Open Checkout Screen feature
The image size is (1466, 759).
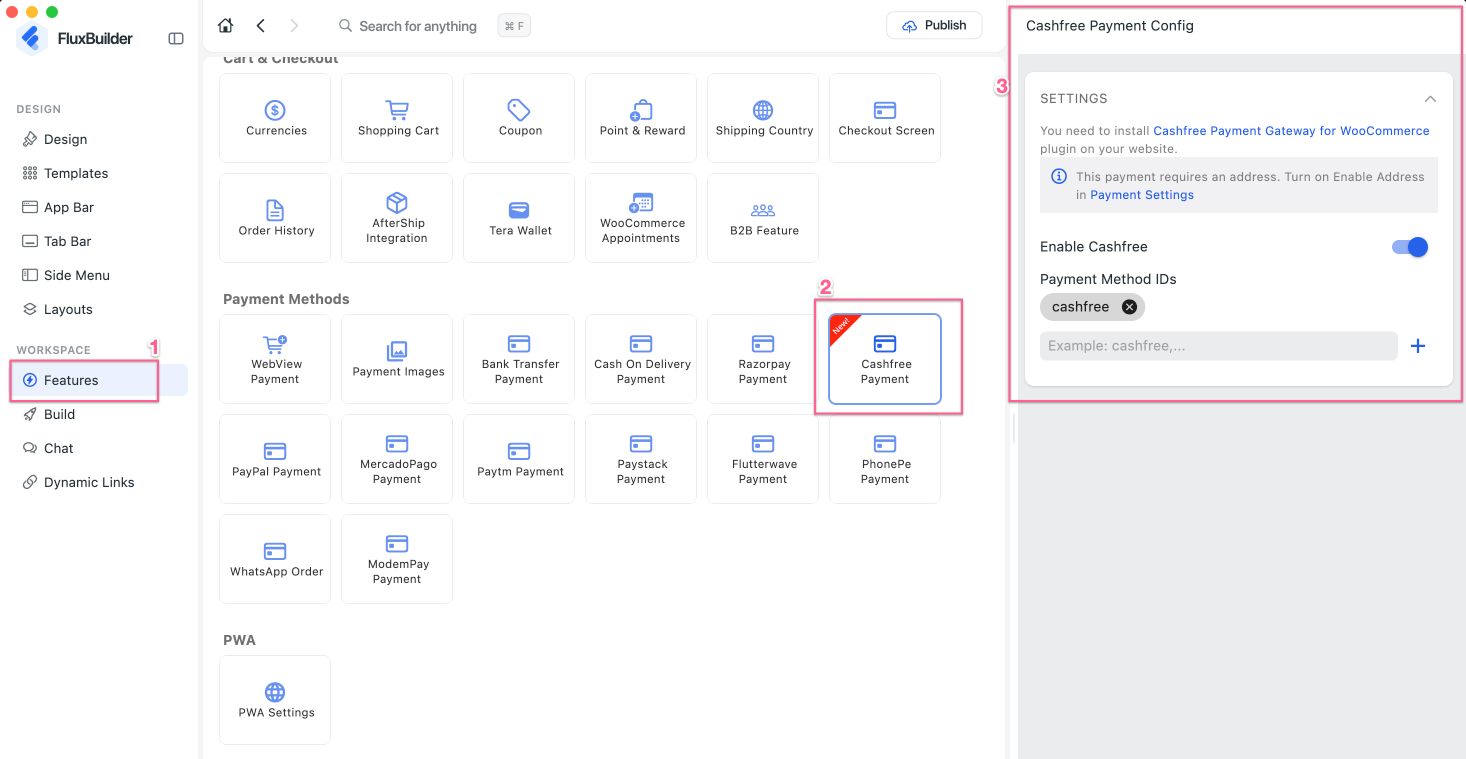(885, 118)
